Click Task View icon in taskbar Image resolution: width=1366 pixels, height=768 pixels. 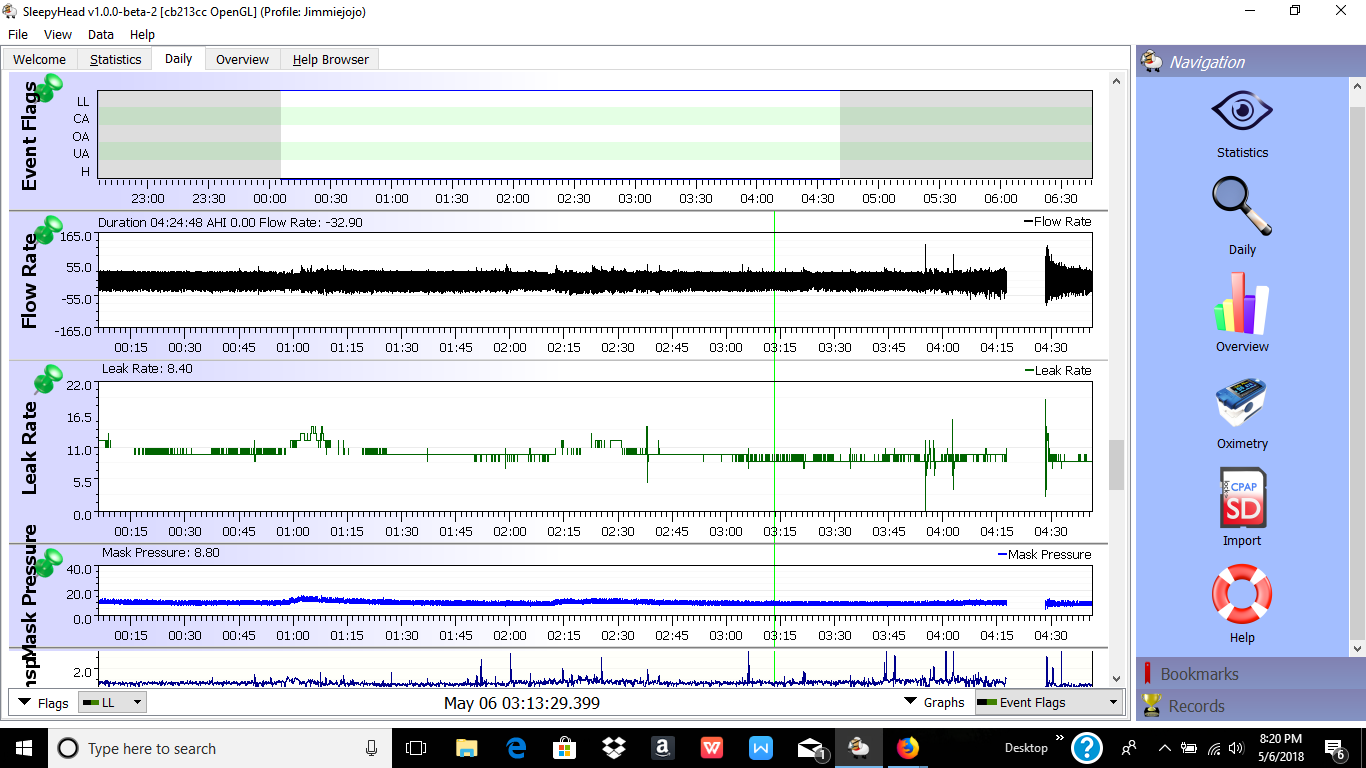416,748
